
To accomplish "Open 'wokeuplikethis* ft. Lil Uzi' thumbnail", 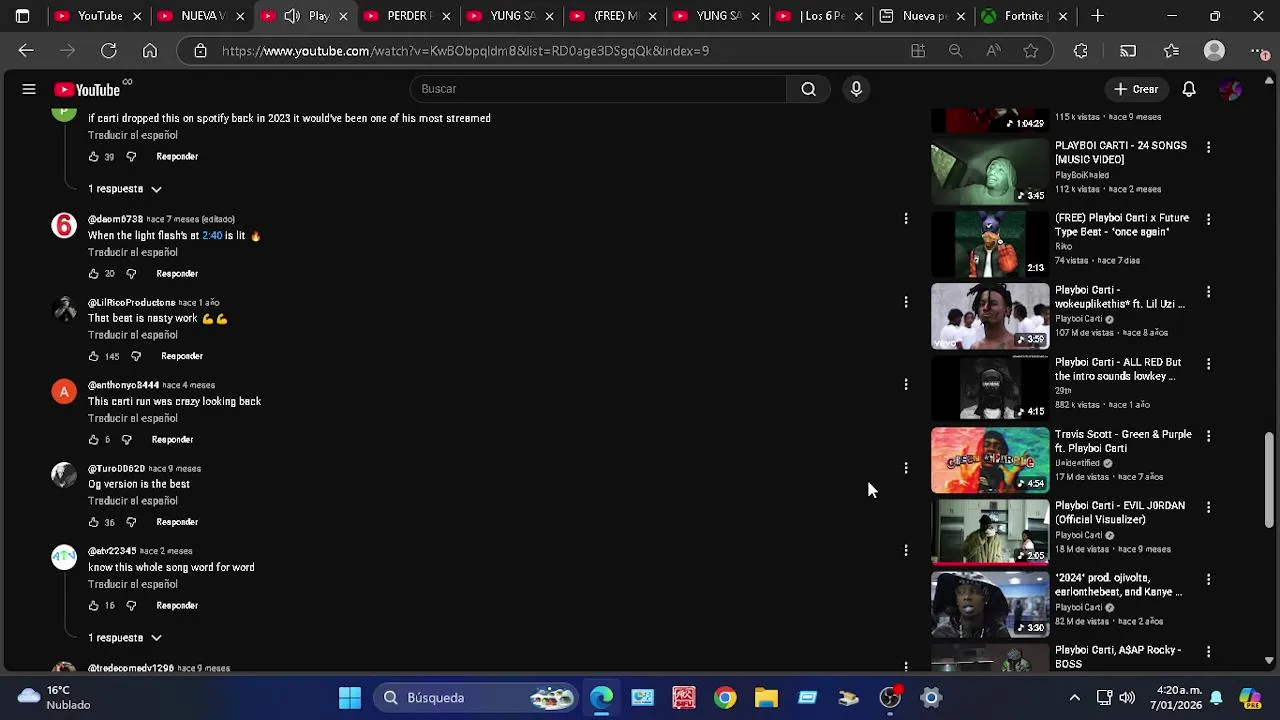I will (x=990, y=316).
